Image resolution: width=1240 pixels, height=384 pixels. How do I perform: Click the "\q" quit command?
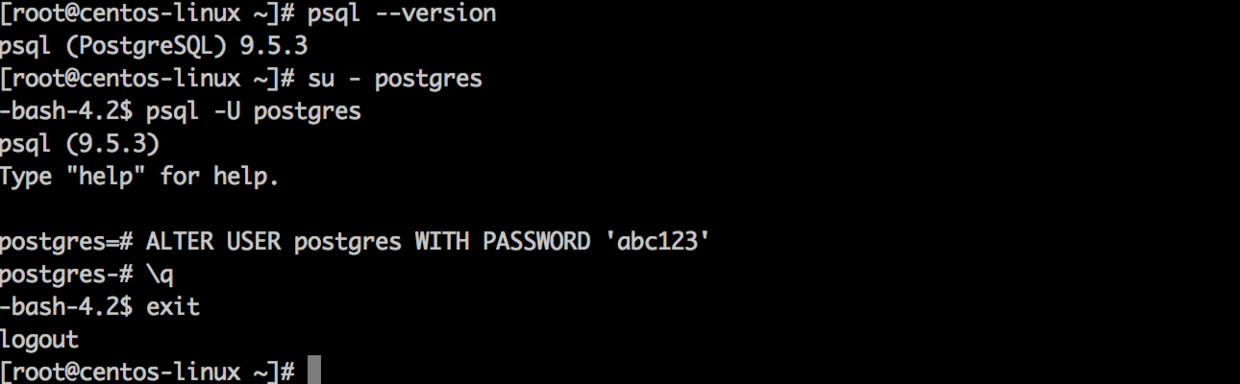160,274
